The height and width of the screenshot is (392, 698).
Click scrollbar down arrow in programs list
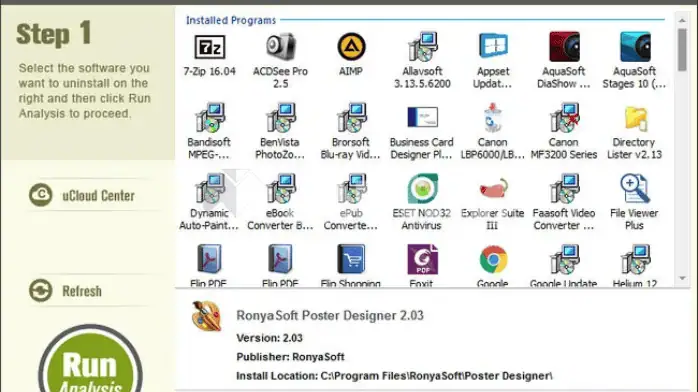(682, 278)
